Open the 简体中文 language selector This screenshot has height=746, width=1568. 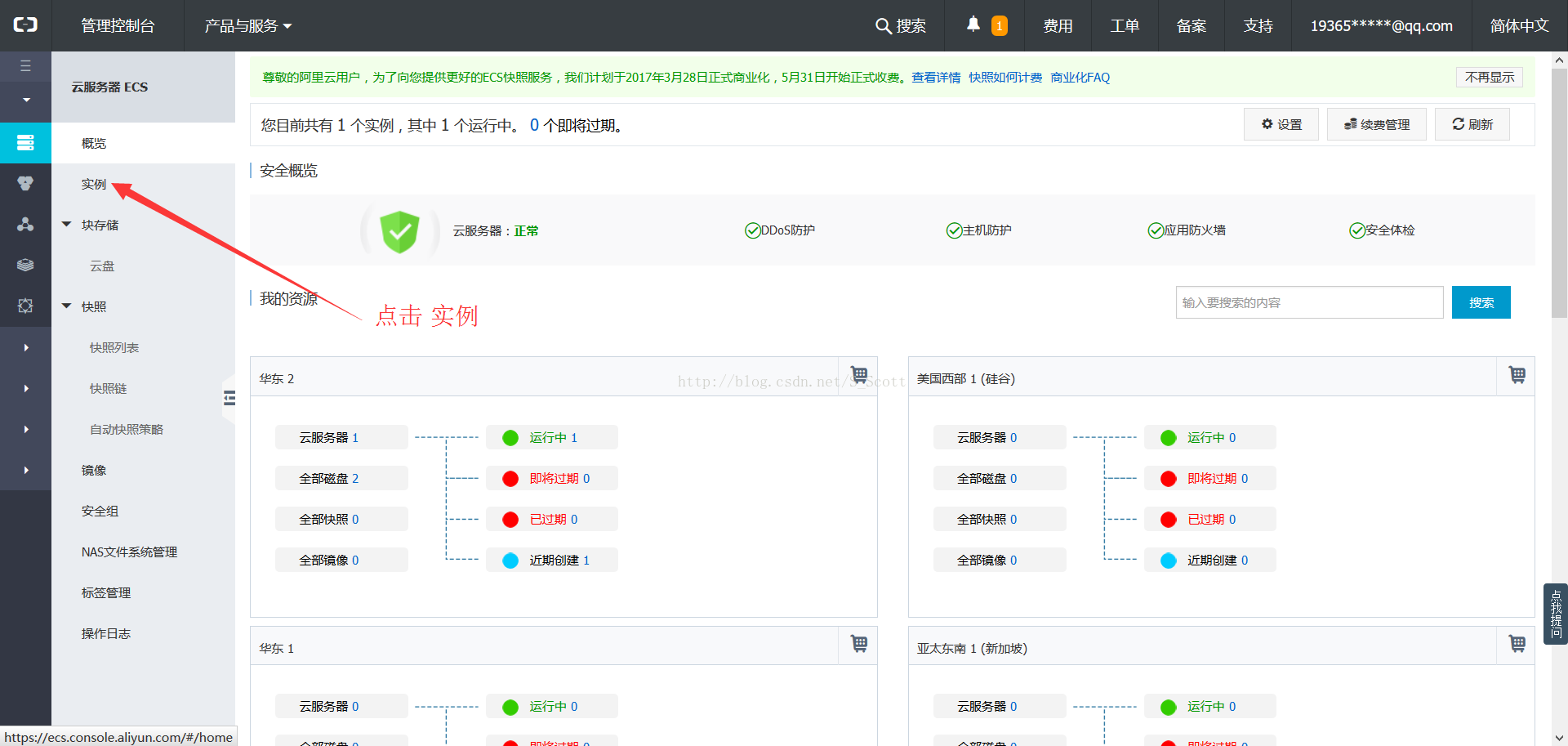pos(1519,26)
